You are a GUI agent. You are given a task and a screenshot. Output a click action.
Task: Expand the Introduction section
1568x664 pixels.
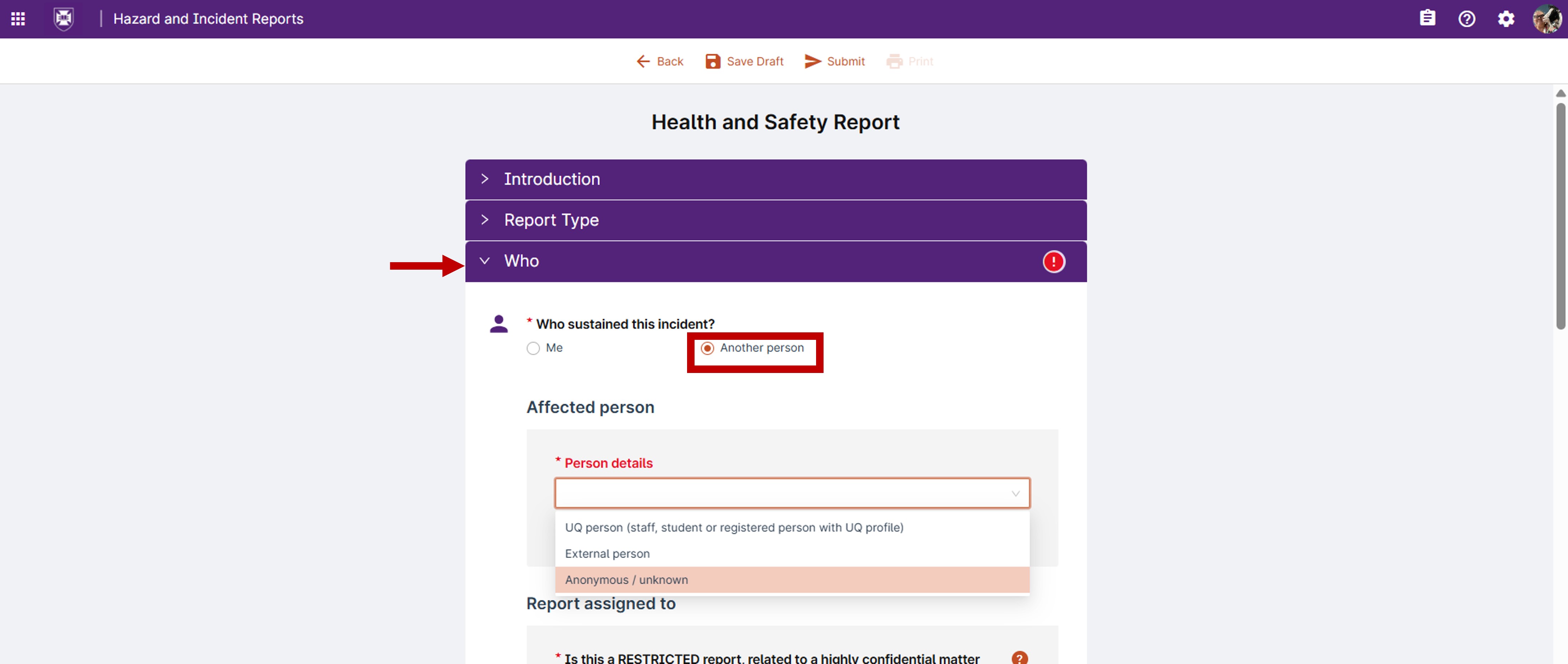775,180
